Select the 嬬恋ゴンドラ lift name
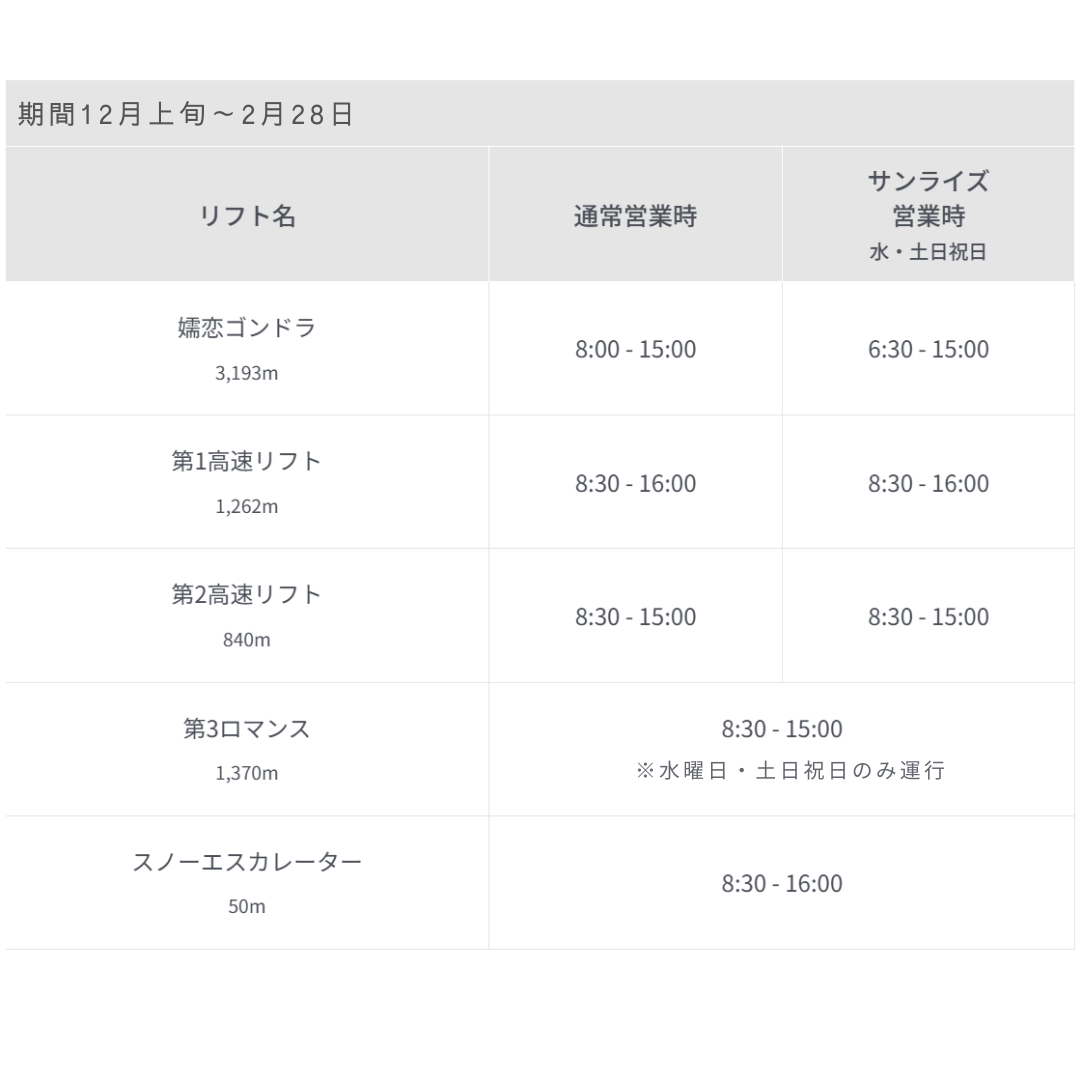Image resolution: width=1080 pixels, height=1080 pixels. point(247,328)
